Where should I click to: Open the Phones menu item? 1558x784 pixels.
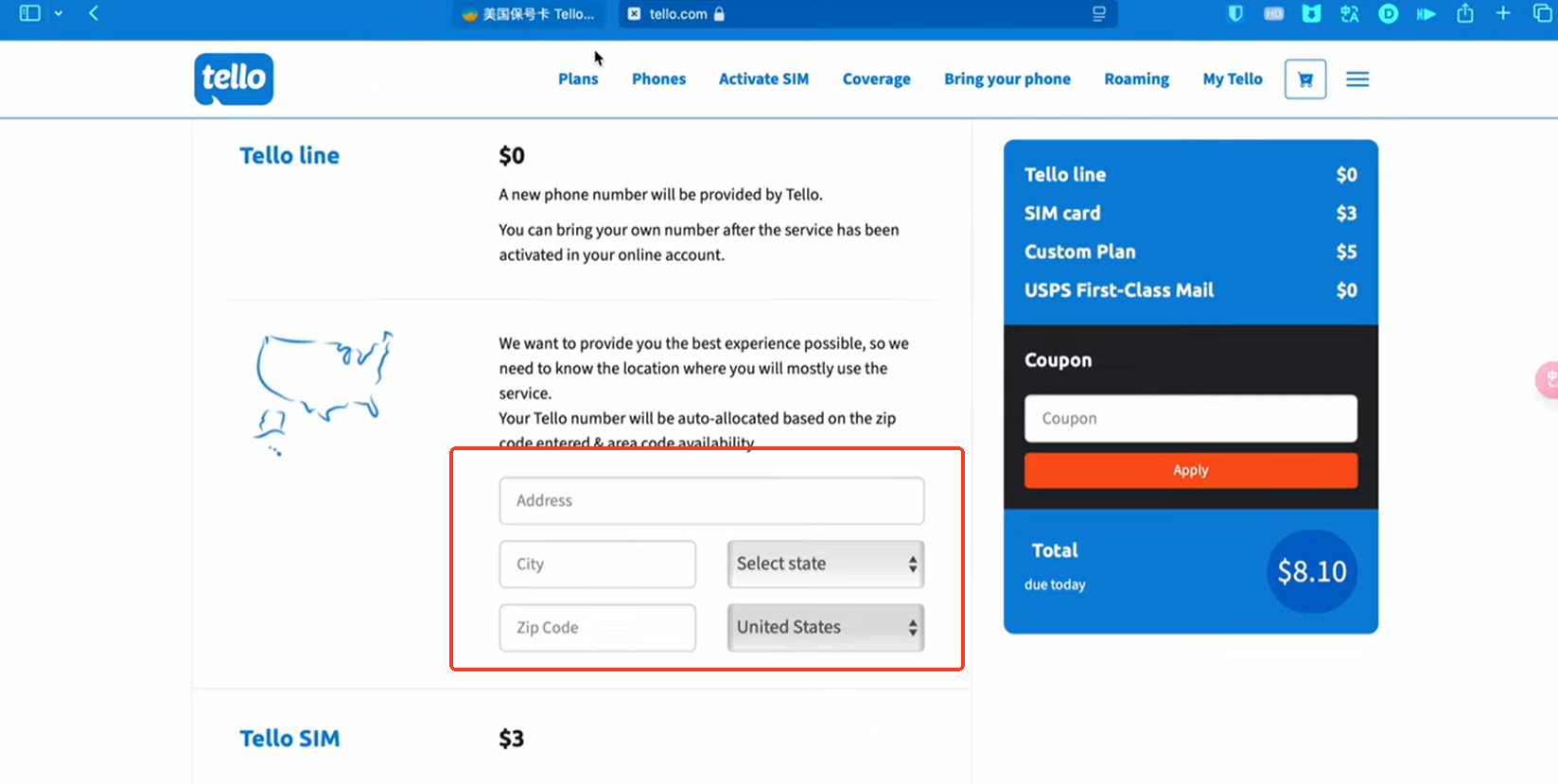(658, 79)
